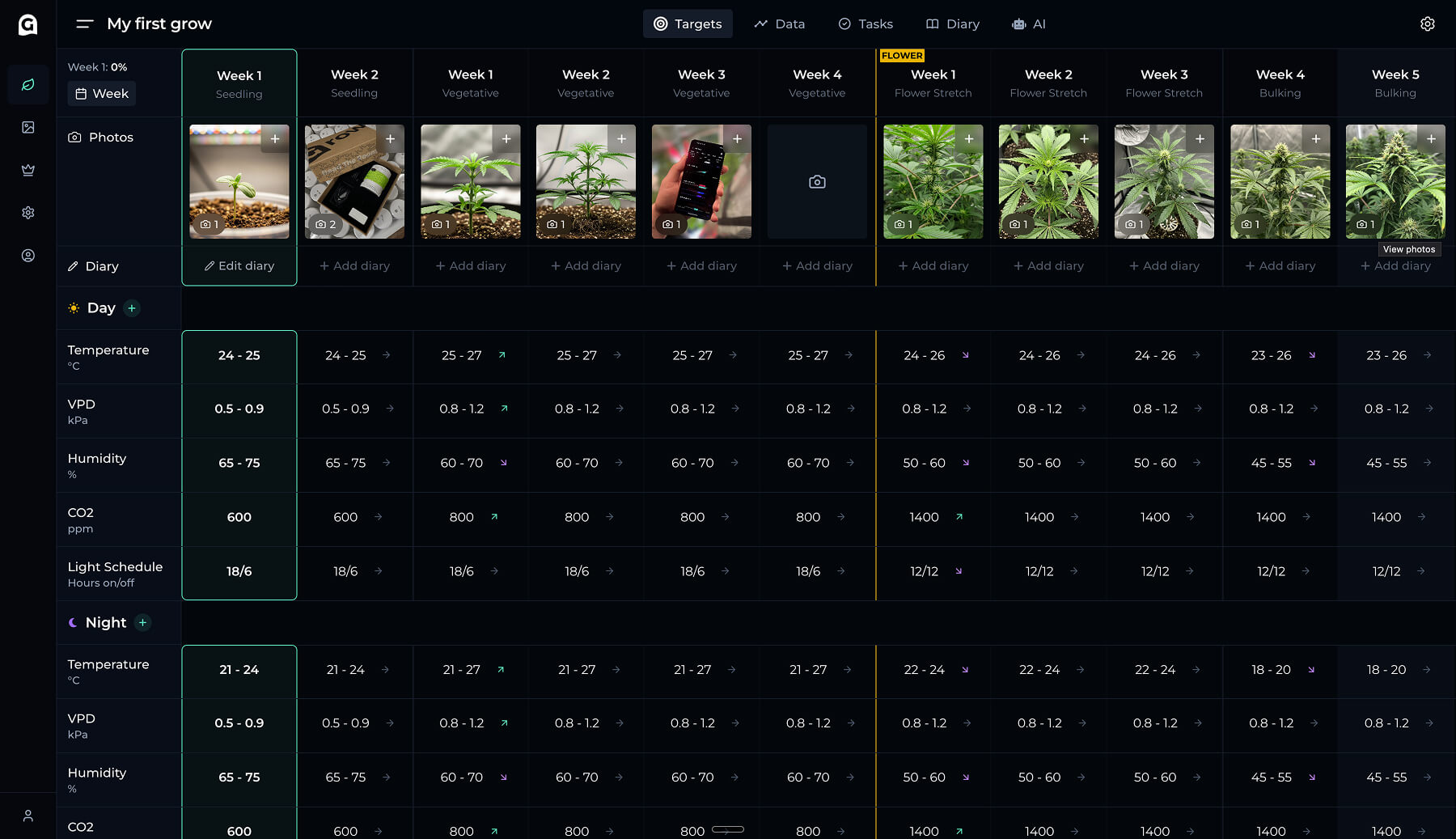Open the photo gallery icon in the sidebar
Viewport: 1456px width, 839px height.
pos(28,127)
